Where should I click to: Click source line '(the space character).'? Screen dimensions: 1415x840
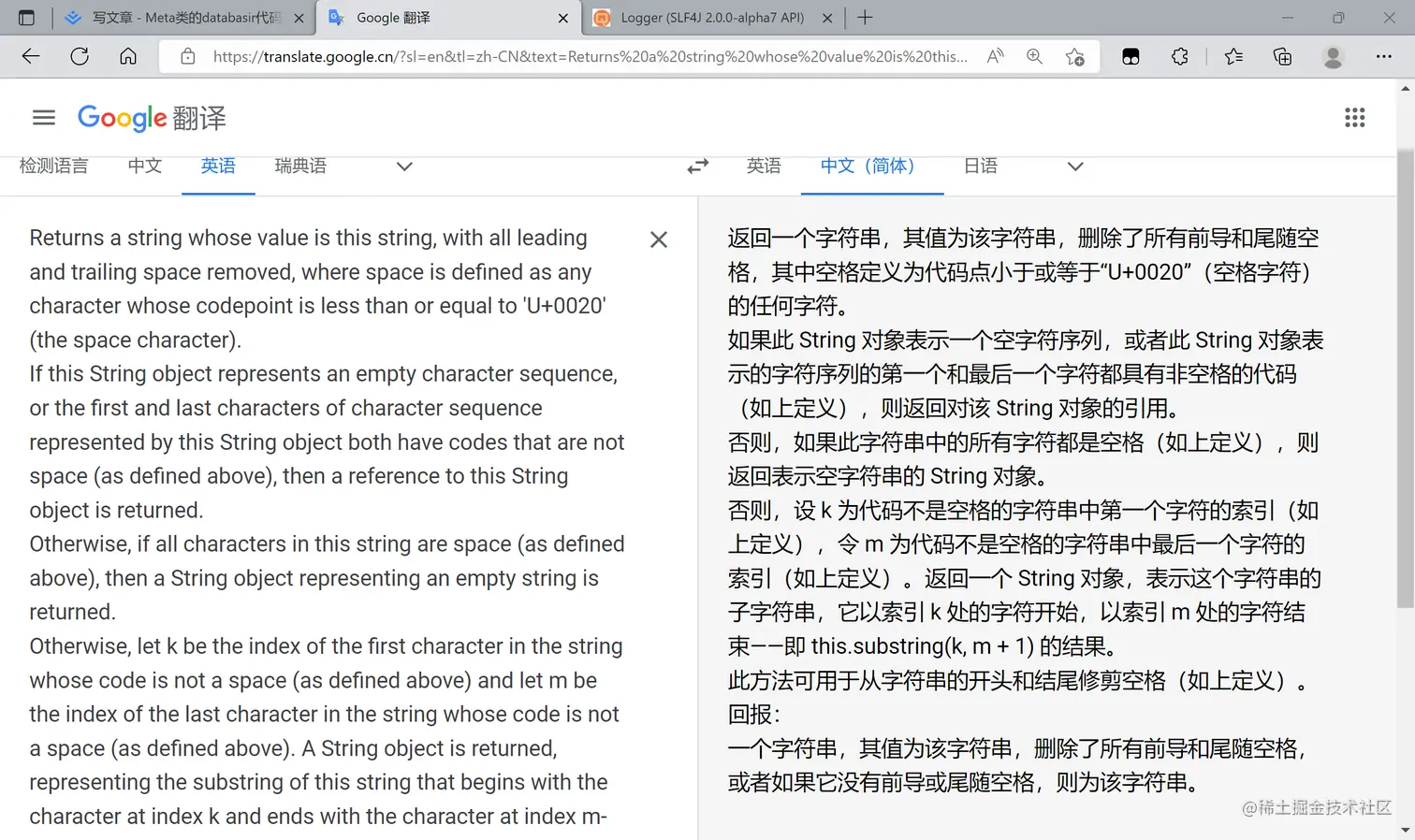(136, 340)
